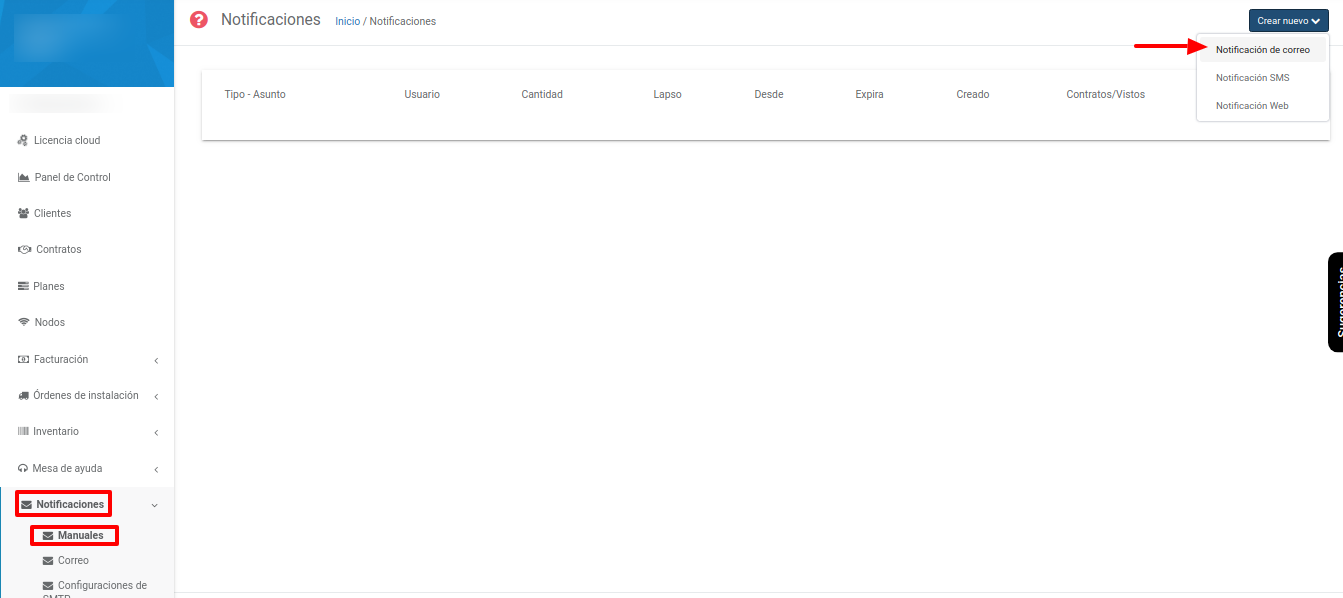Click the Mesa de ayuda headset icon
The width and height of the screenshot is (1343, 598).
coord(23,468)
